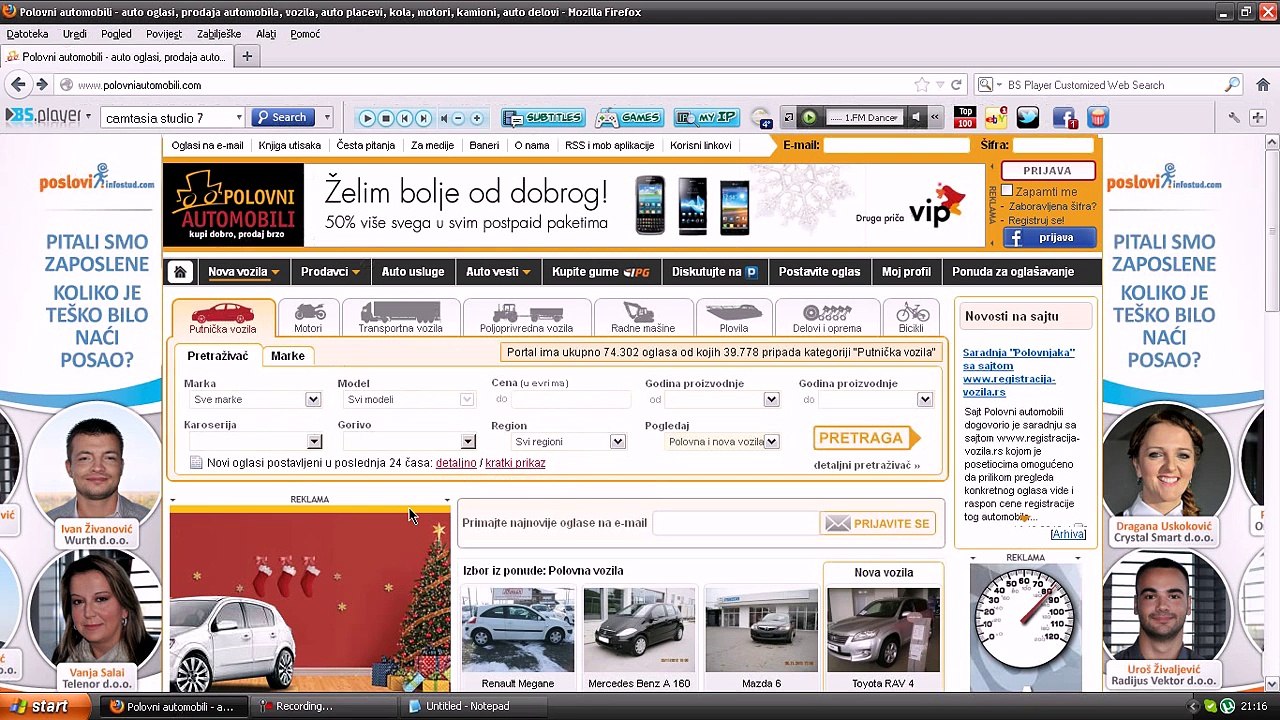Click the toolbar play button
The height and width of the screenshot is (720, 1280).
tap(367, 118)
